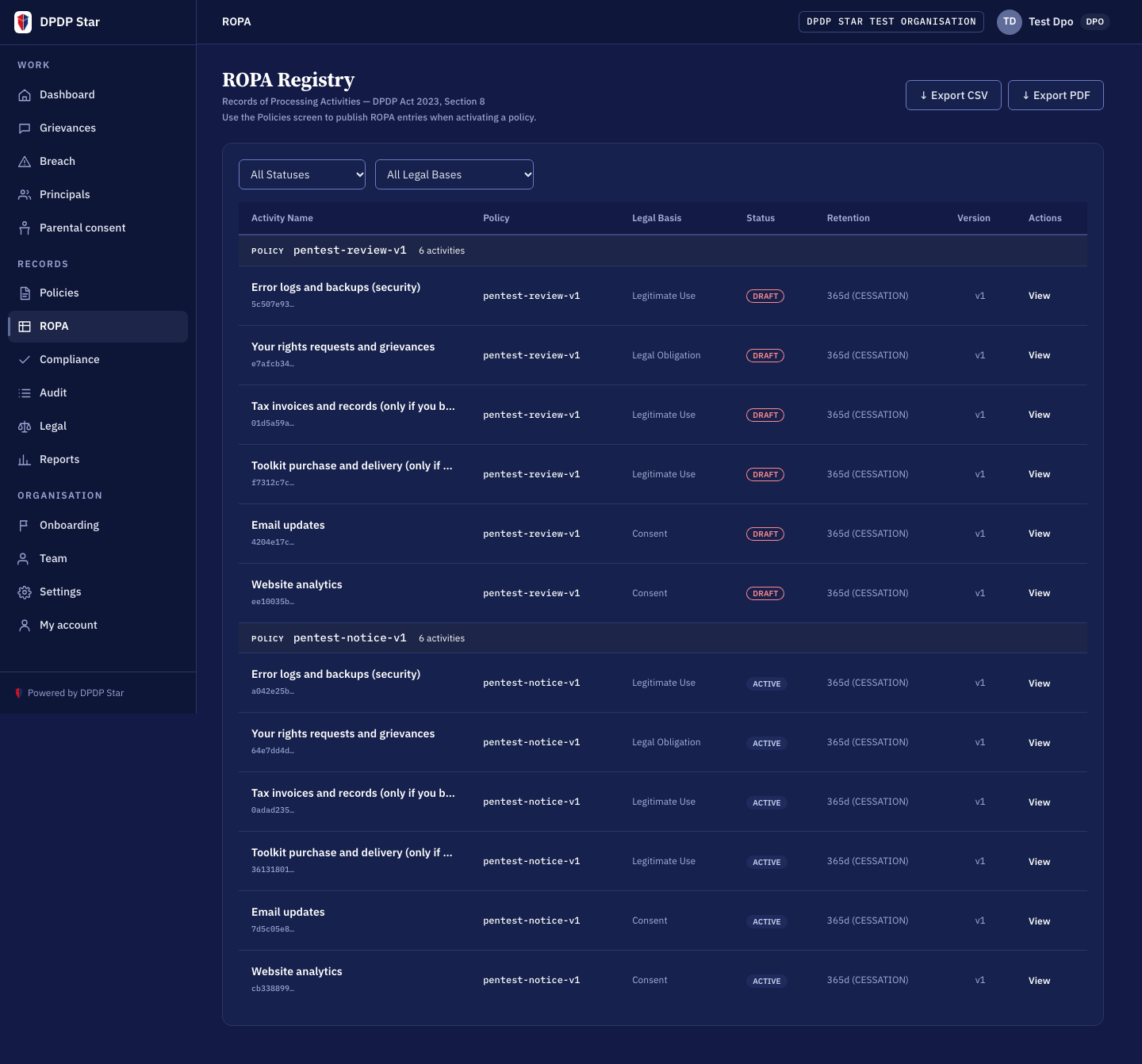Viewport: 1142px width, 1064px height.
Task: Click the ROPA table icon
Action: point(25,327)
